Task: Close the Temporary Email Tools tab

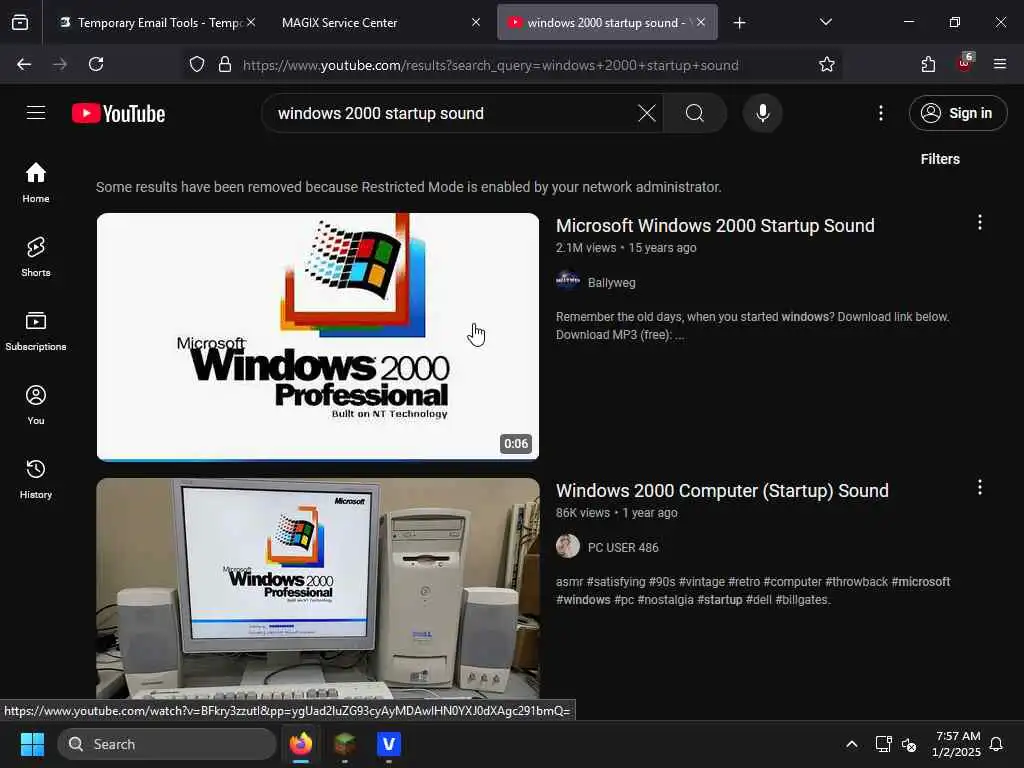Action: click(x=251, y=22)
